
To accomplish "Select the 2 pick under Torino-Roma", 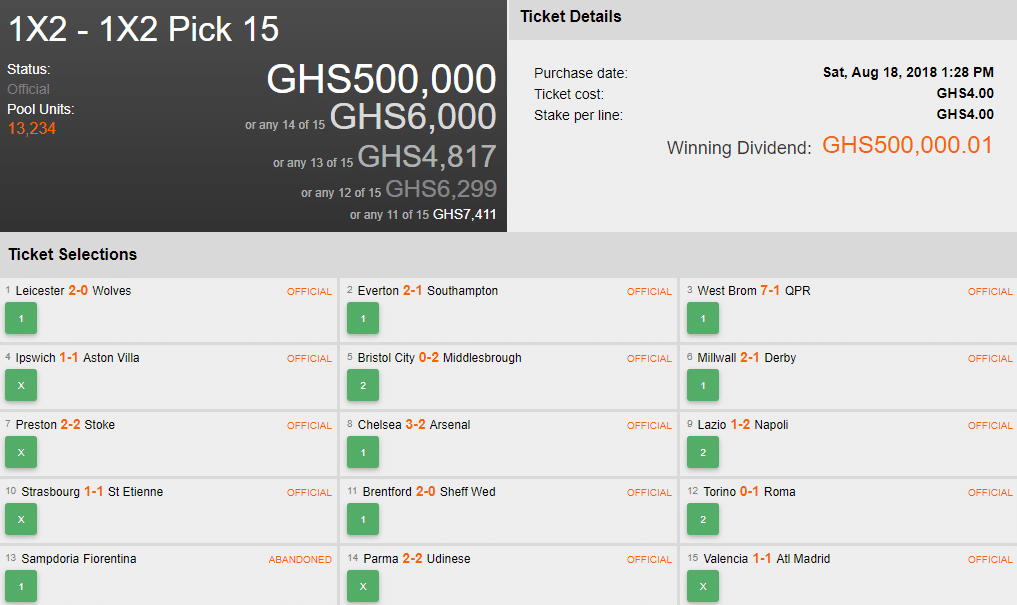I will click(x=703, y=520).
